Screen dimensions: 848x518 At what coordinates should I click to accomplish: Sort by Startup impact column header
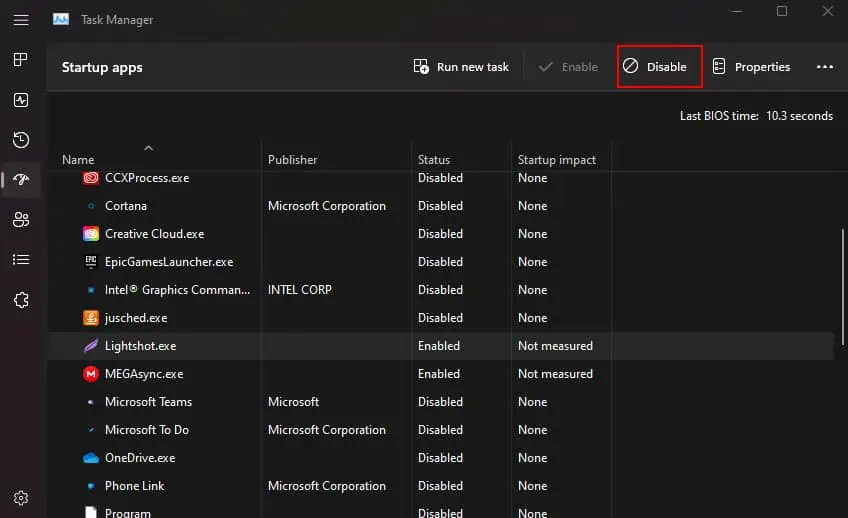[556, 160]
